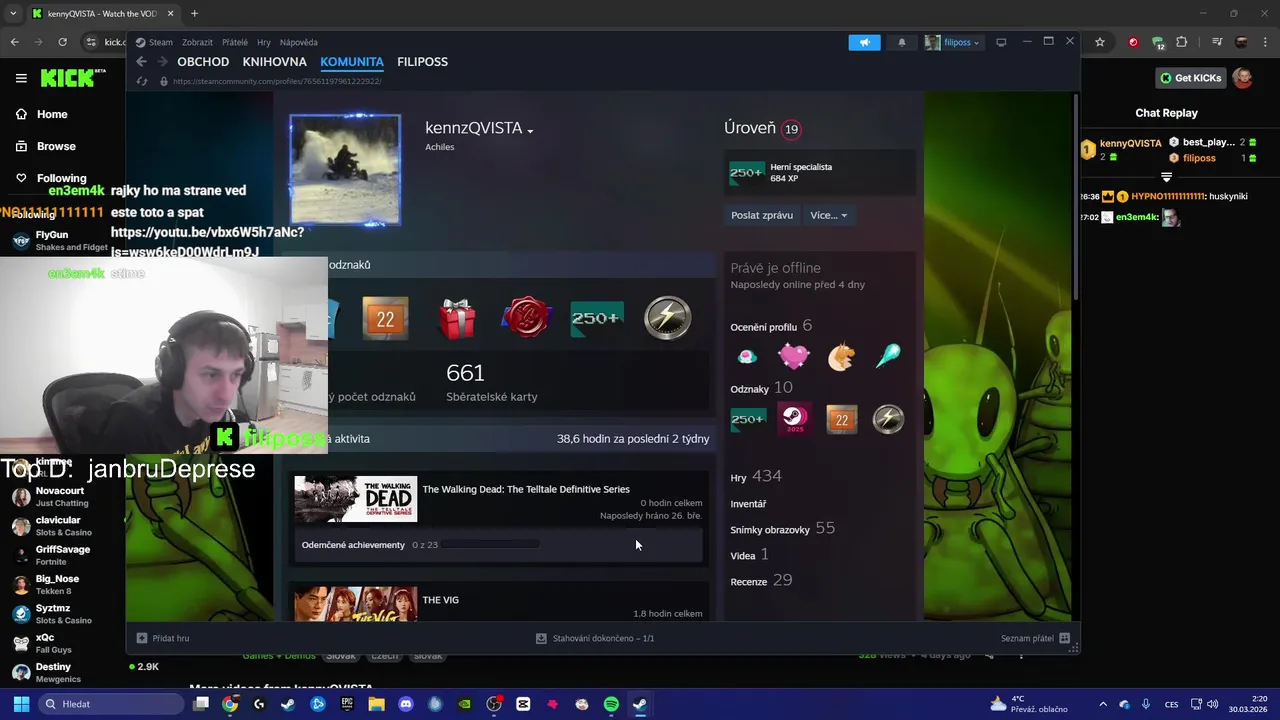Open the Kick hamburger menu
1280x720 pixels.
tap(21, 78)
